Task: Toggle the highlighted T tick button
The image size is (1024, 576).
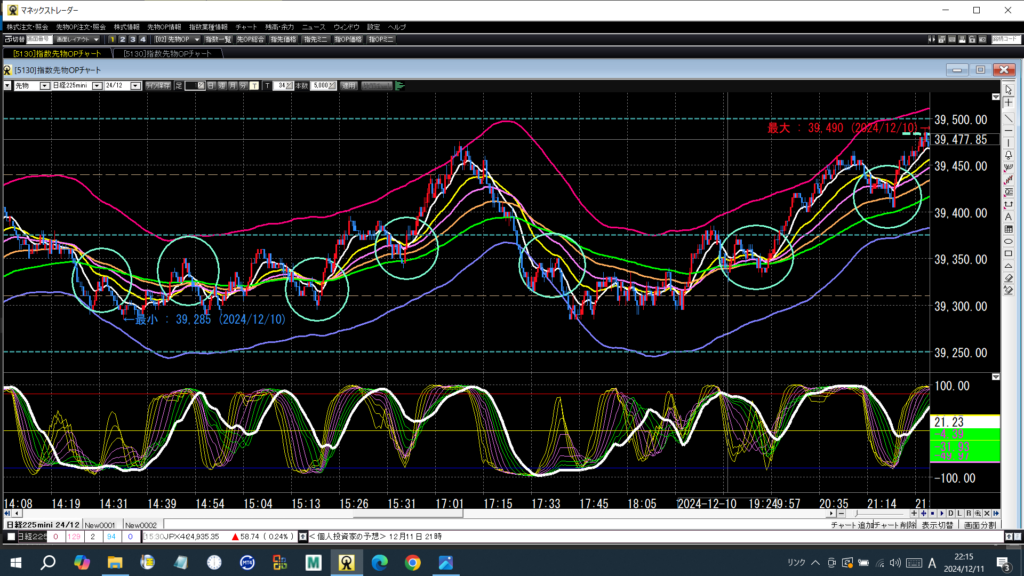Action: [254, 86]
